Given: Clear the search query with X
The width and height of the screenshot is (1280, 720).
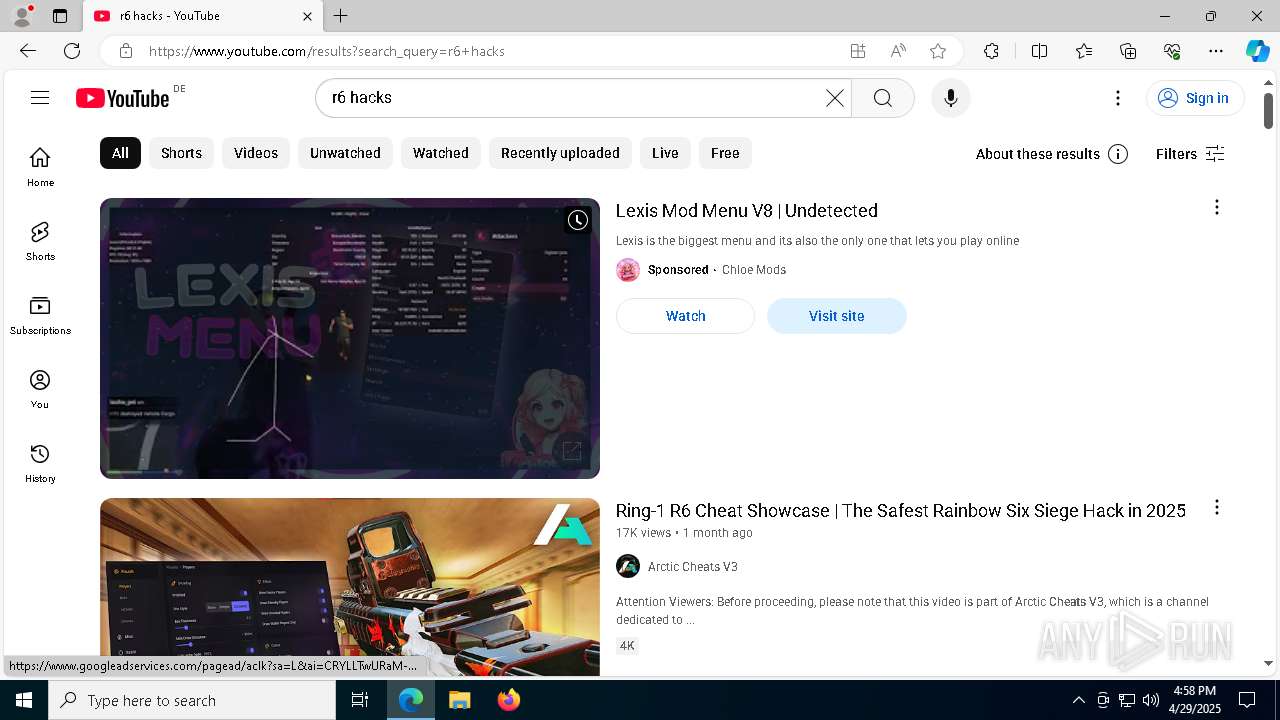Looking at the screenshot, I should coord(835,97).
